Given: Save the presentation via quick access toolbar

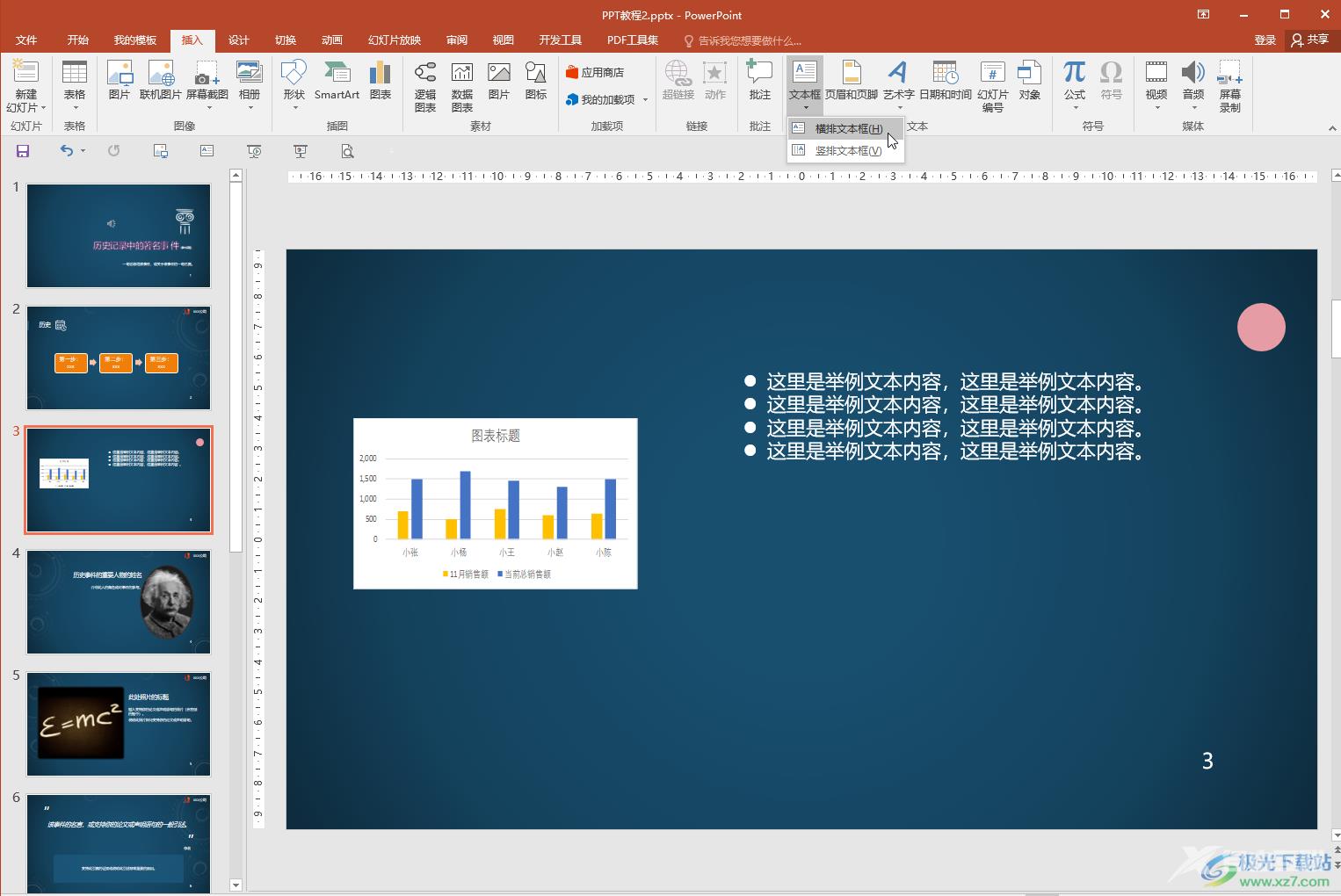Looking at the screenshot, I should 23,151.
